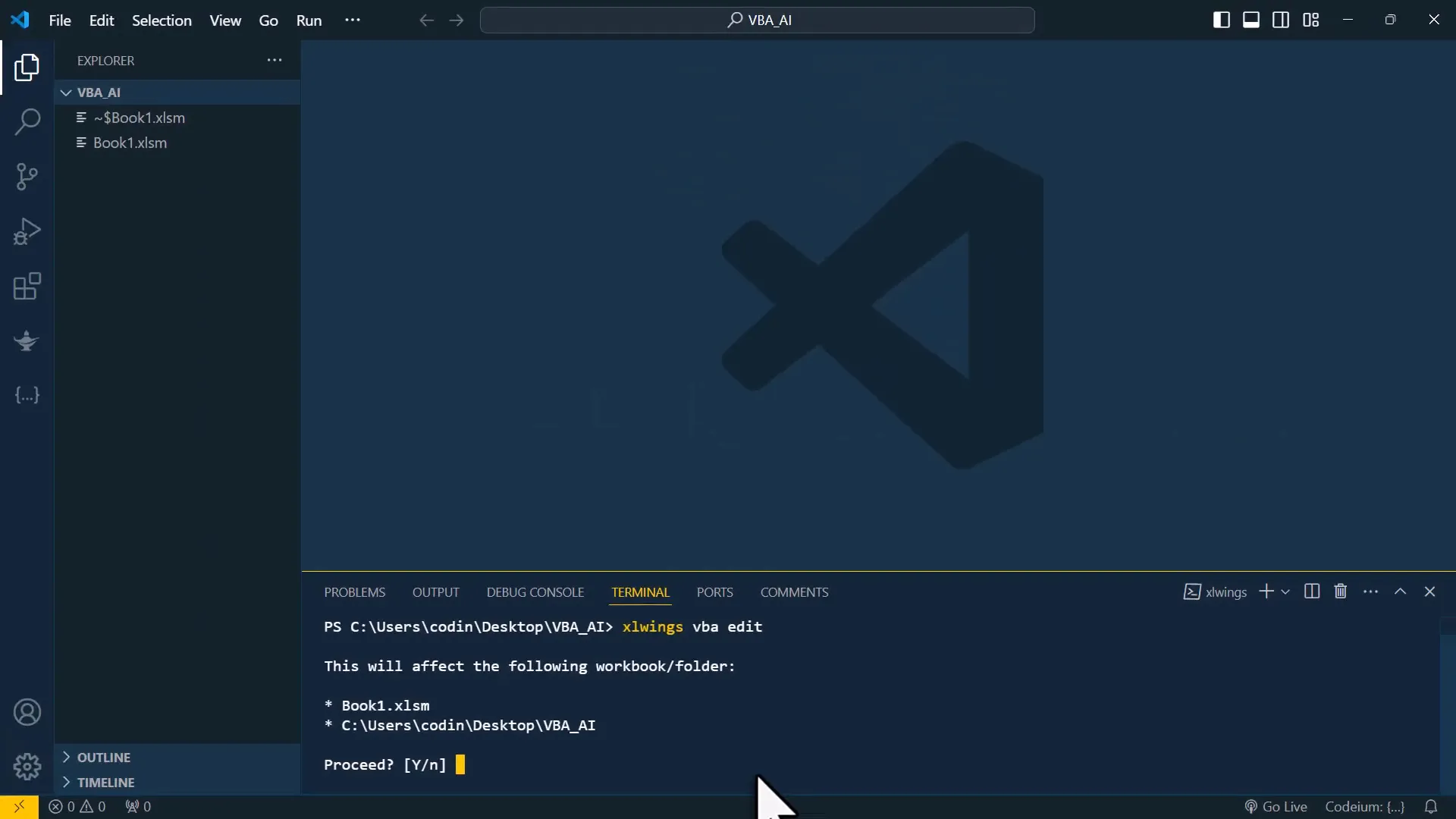
Task: Start the Go Live server
Action: (1276, 806)
